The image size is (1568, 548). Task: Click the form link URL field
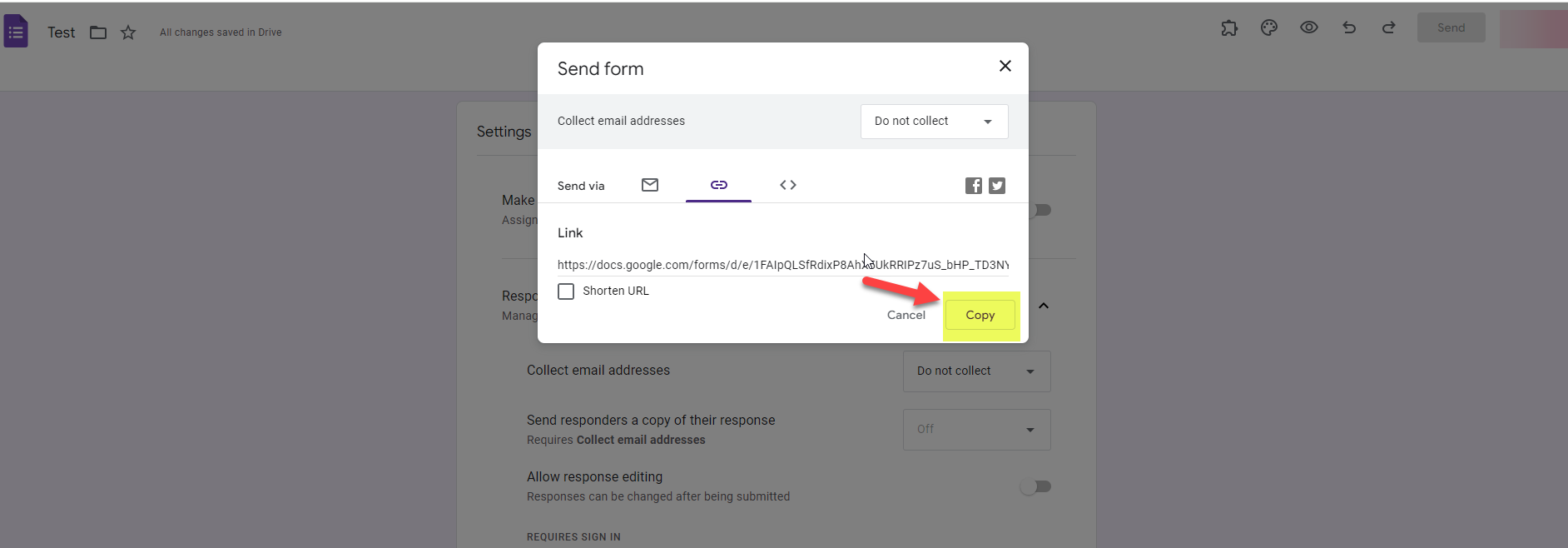point(782,265)
